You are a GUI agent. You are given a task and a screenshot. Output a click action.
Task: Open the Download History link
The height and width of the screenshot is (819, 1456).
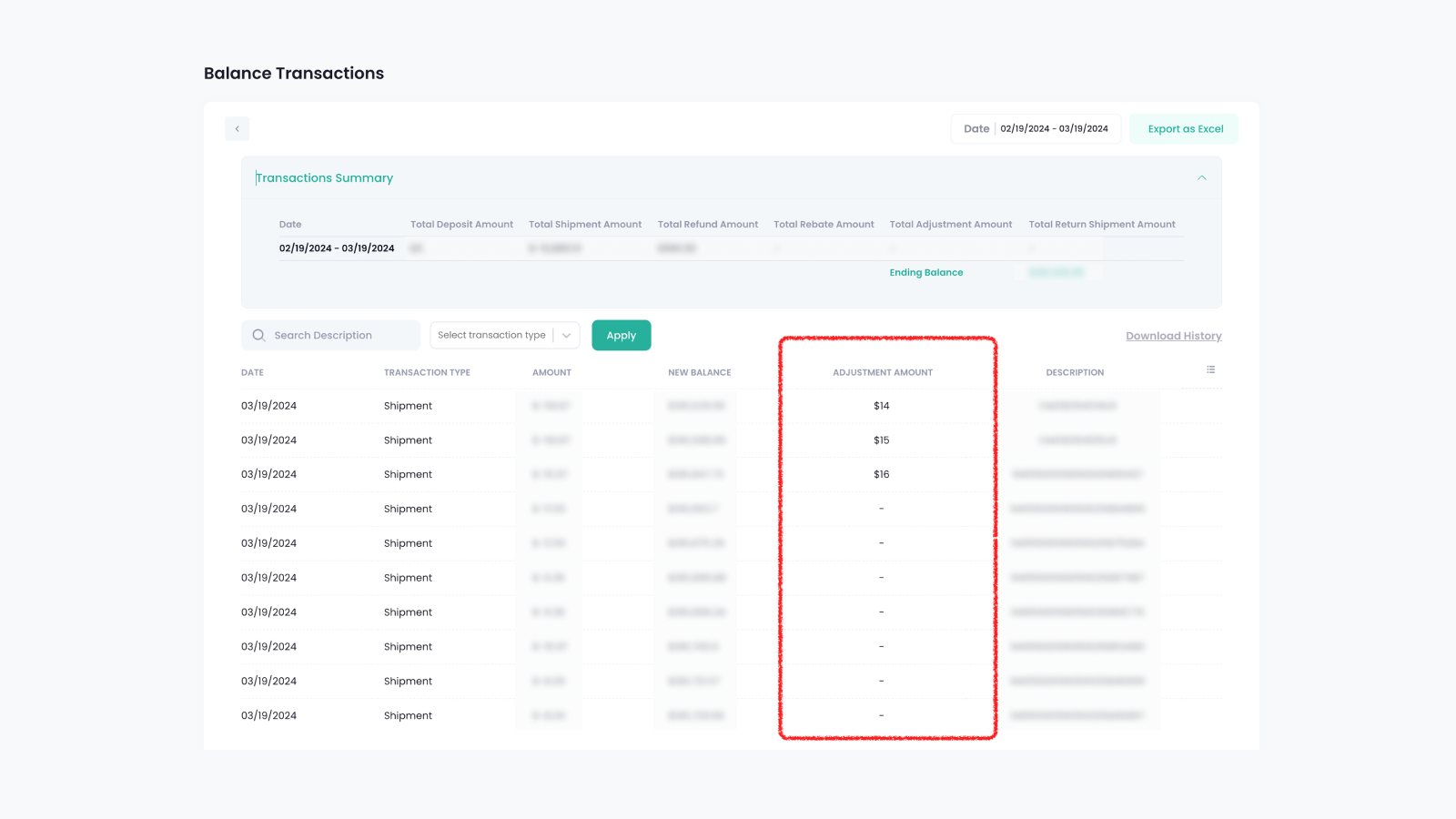(1173, 335)
